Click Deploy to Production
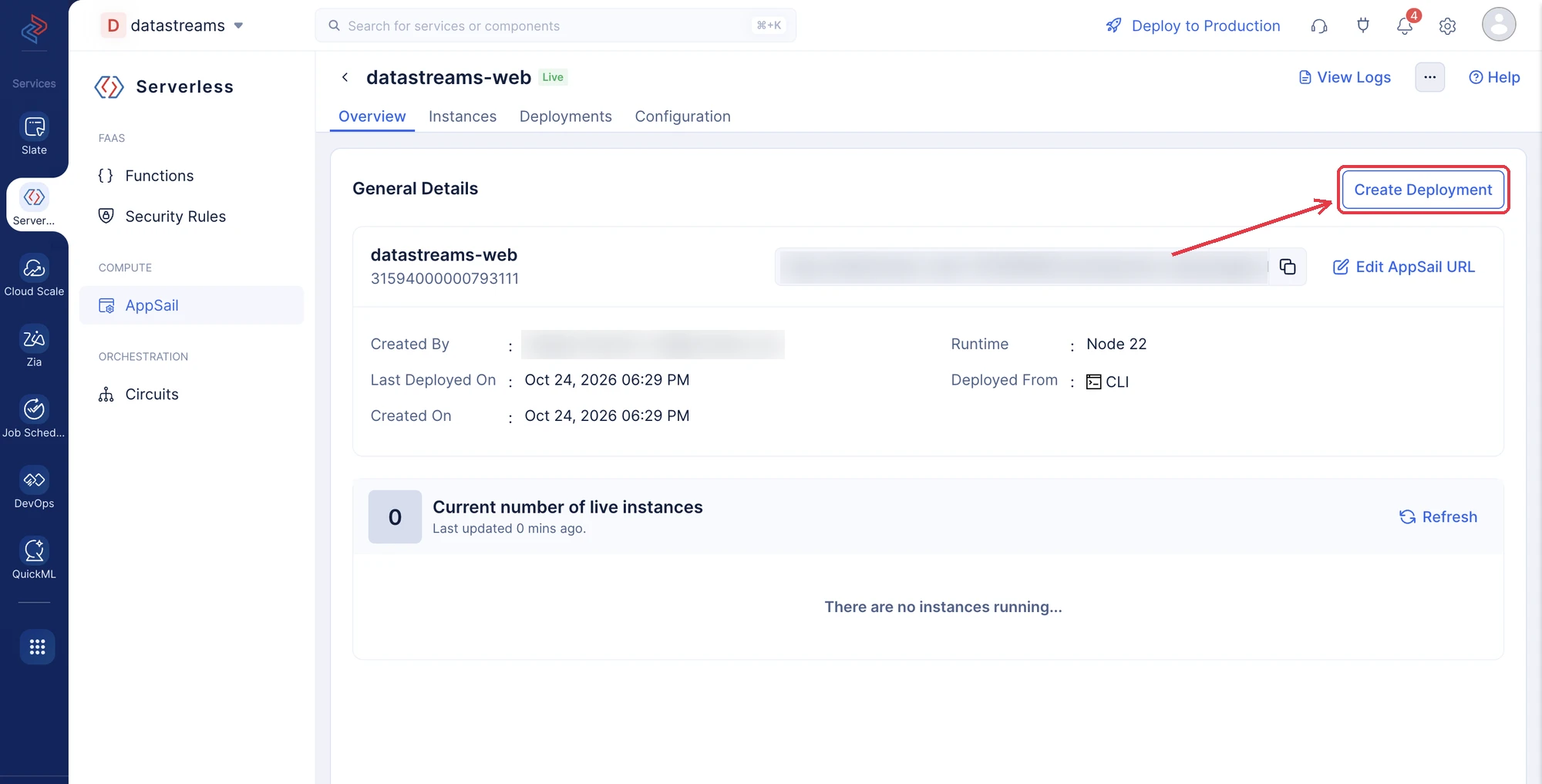 pyautogui.click(x=1193, y=25)
